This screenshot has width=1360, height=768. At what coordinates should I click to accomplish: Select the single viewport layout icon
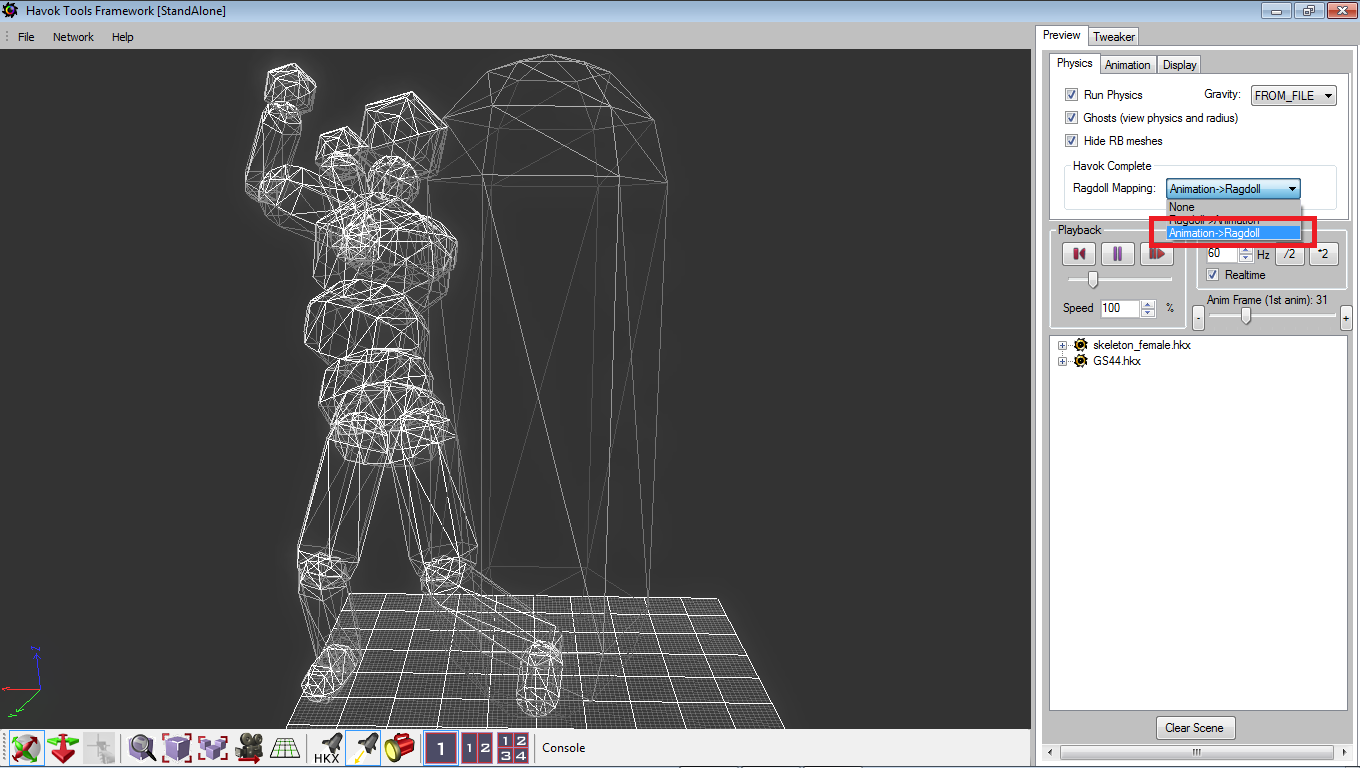pyautogui.click(x=441, y=747)
